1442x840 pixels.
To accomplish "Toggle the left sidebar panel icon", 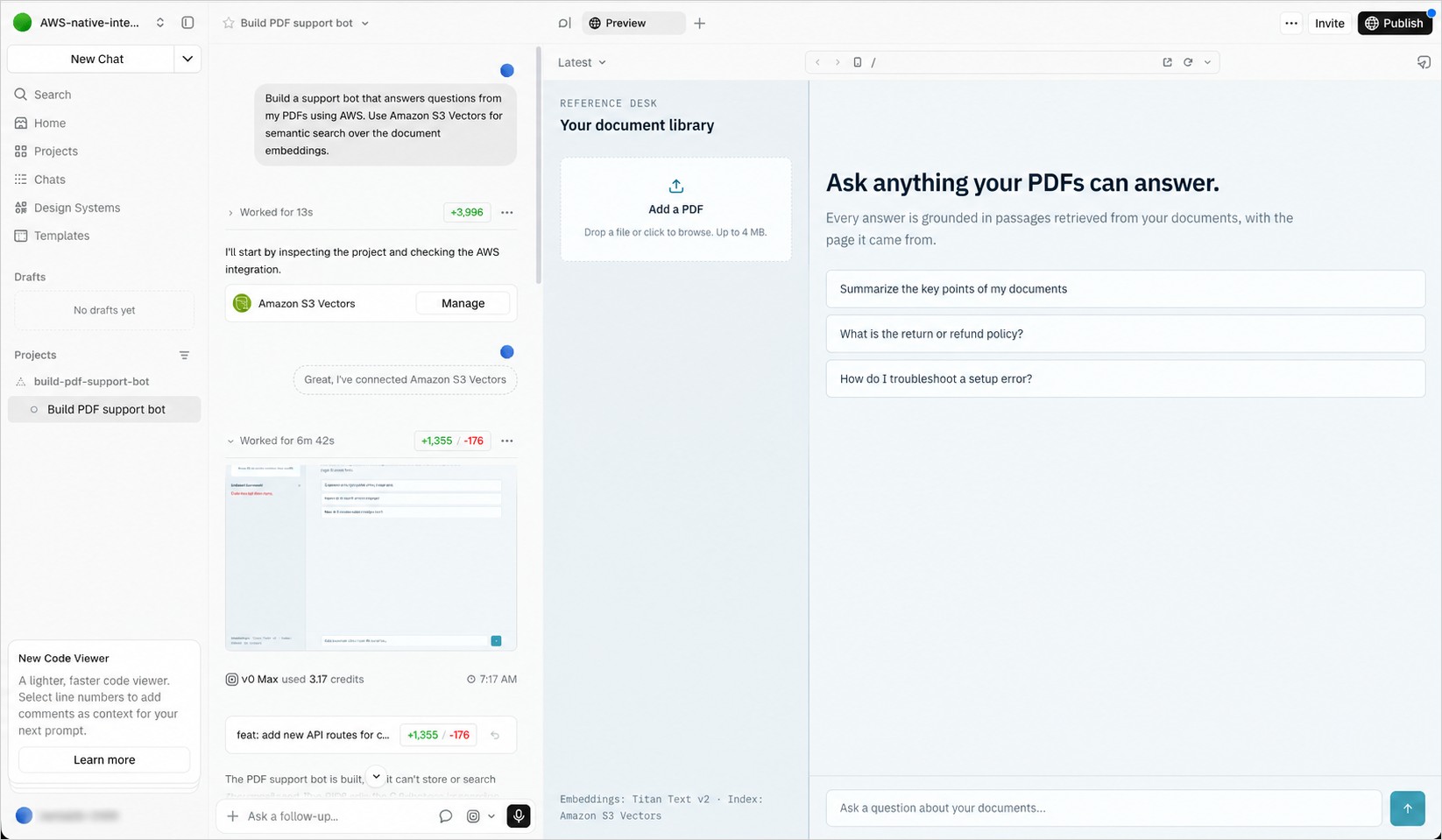I will click(x=187, y=23).
